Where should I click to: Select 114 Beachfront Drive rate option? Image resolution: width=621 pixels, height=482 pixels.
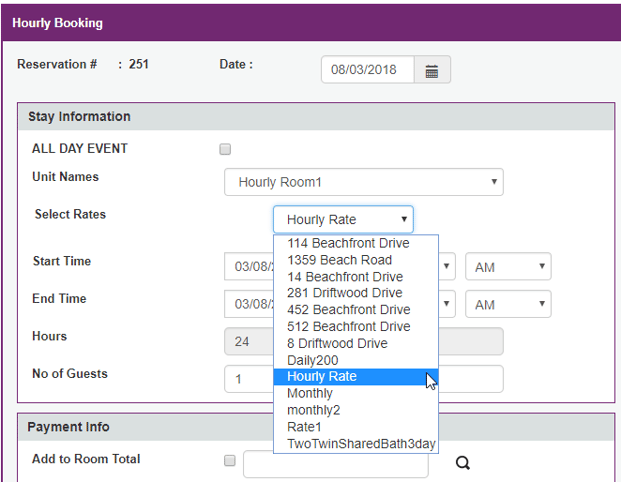point(348,243)
